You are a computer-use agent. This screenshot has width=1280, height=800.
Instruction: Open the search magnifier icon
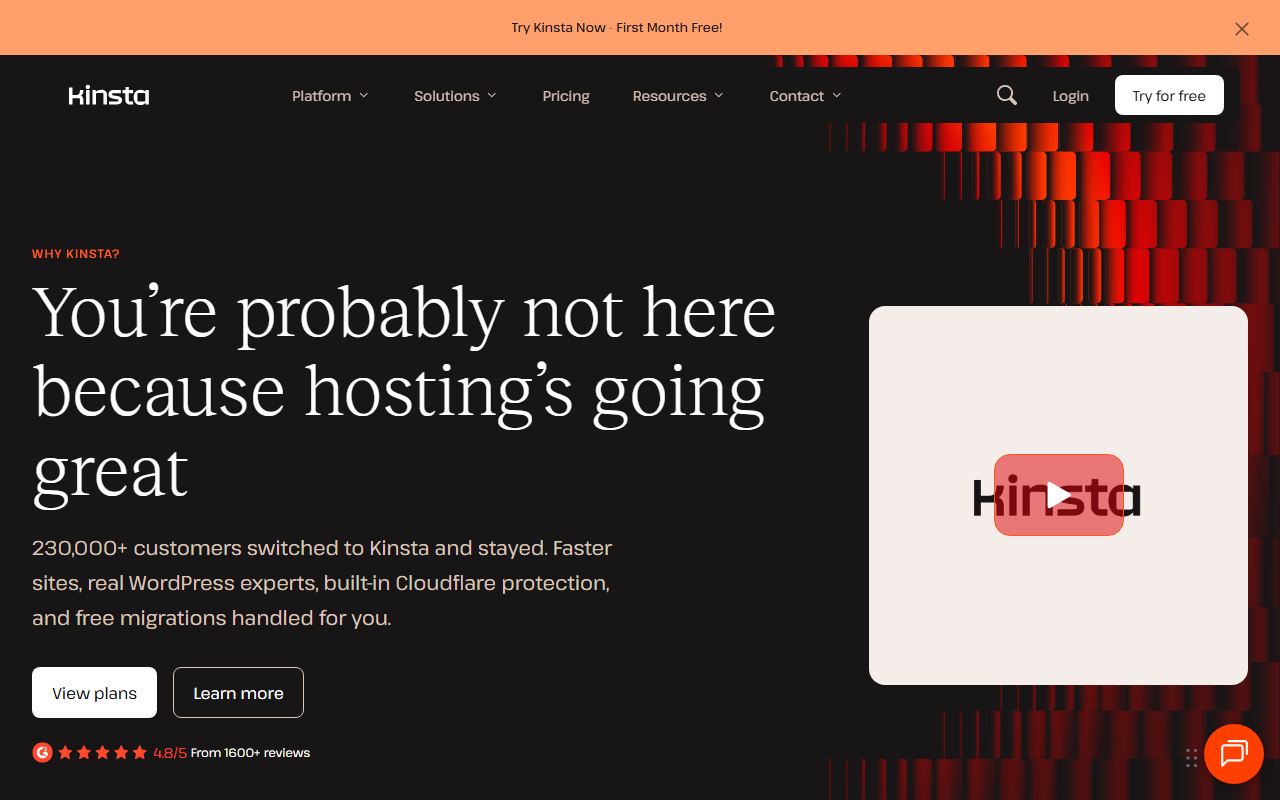[1007, 95]
